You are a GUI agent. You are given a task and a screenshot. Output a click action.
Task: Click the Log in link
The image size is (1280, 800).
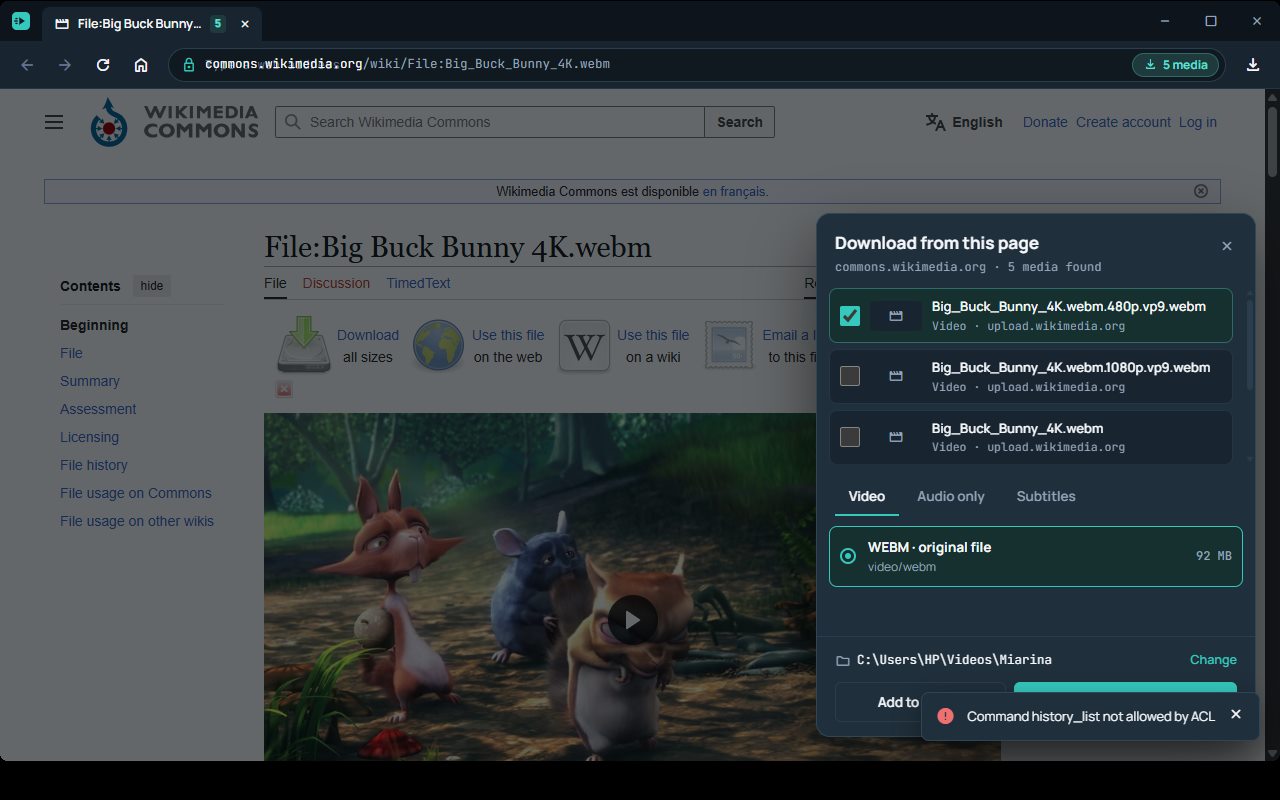click(x=1198, y=122)
